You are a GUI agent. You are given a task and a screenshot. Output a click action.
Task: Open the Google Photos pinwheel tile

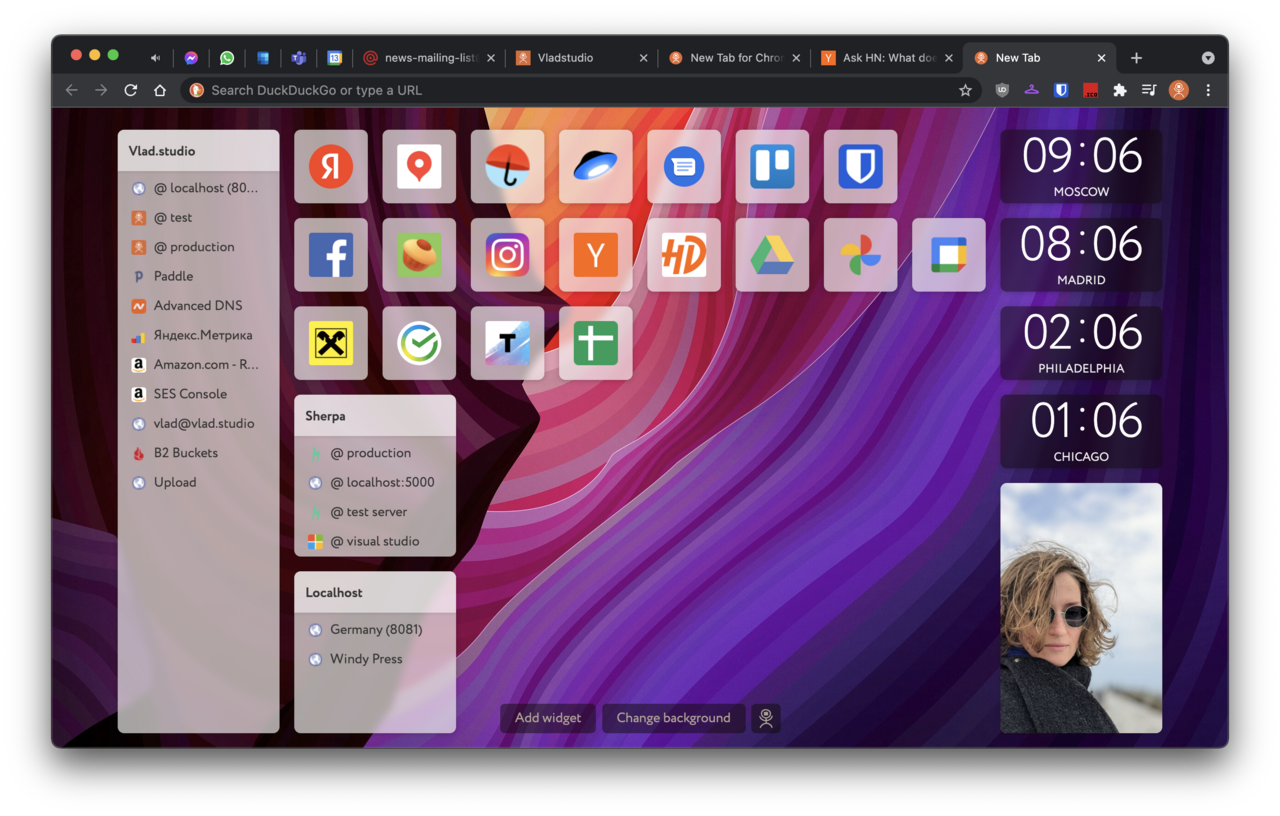click(x=861, y=255)
